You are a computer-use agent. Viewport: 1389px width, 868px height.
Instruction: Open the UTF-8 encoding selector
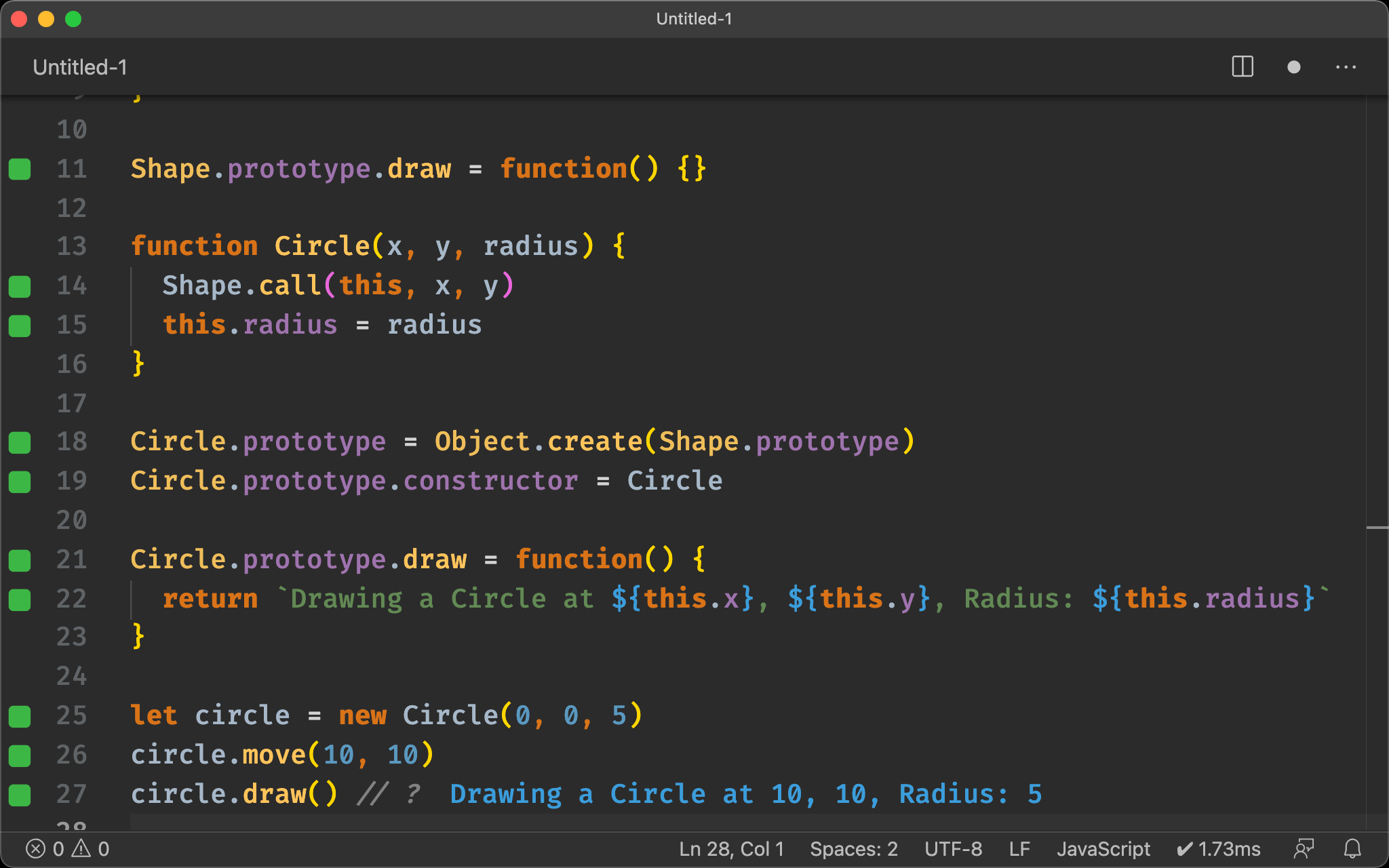coord(952,848)
